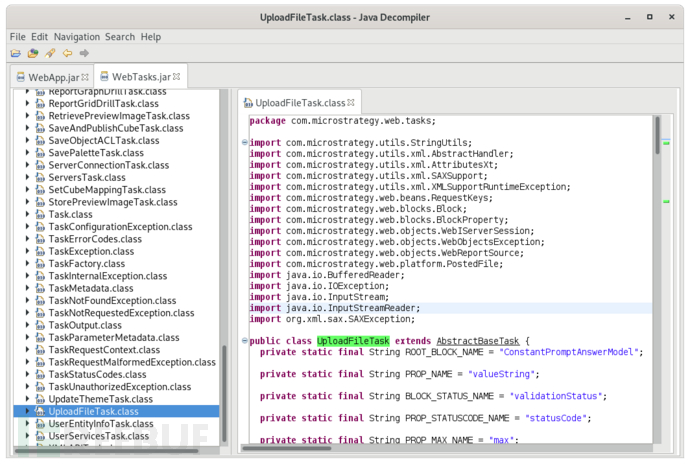
Task: Click class icon beside ServersTask.class
Action: [x=40, y=177]
